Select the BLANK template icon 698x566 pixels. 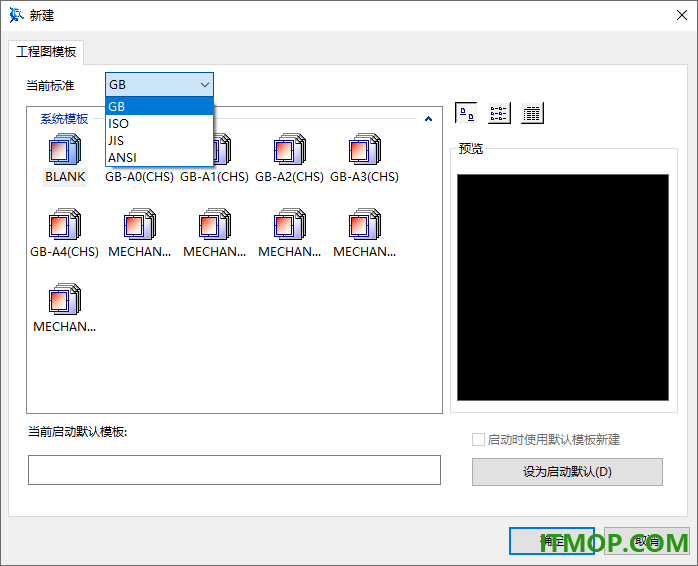[65, 149]
